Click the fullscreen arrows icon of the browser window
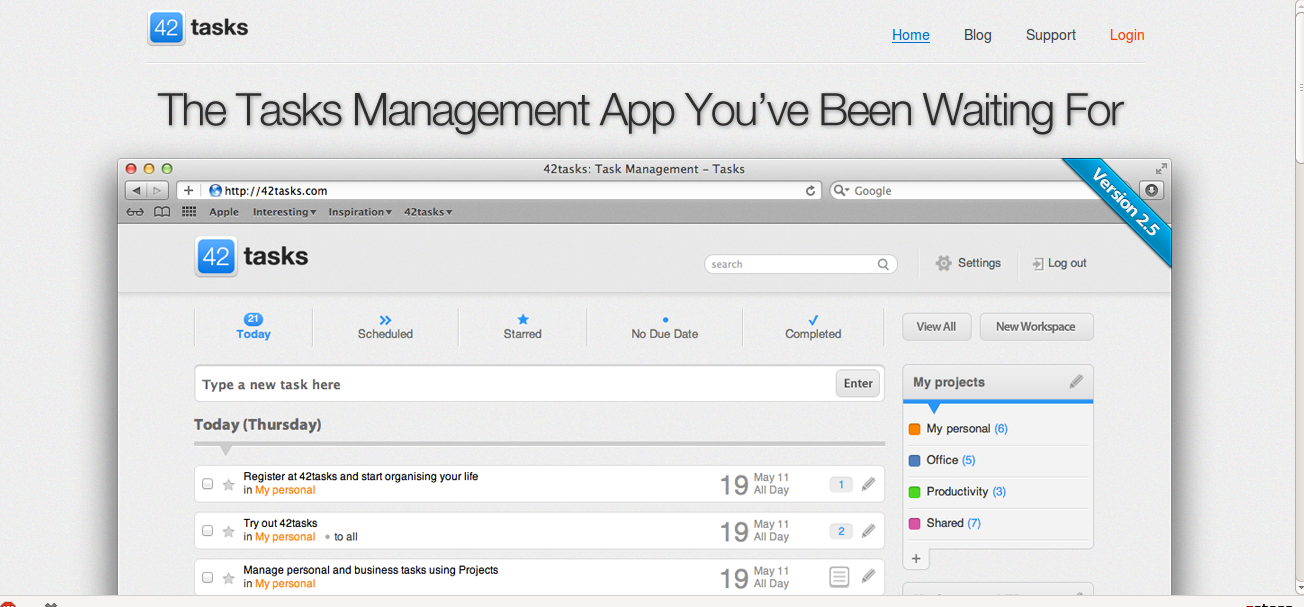Screen dimensions: 1304x607 click(1161, 169)
